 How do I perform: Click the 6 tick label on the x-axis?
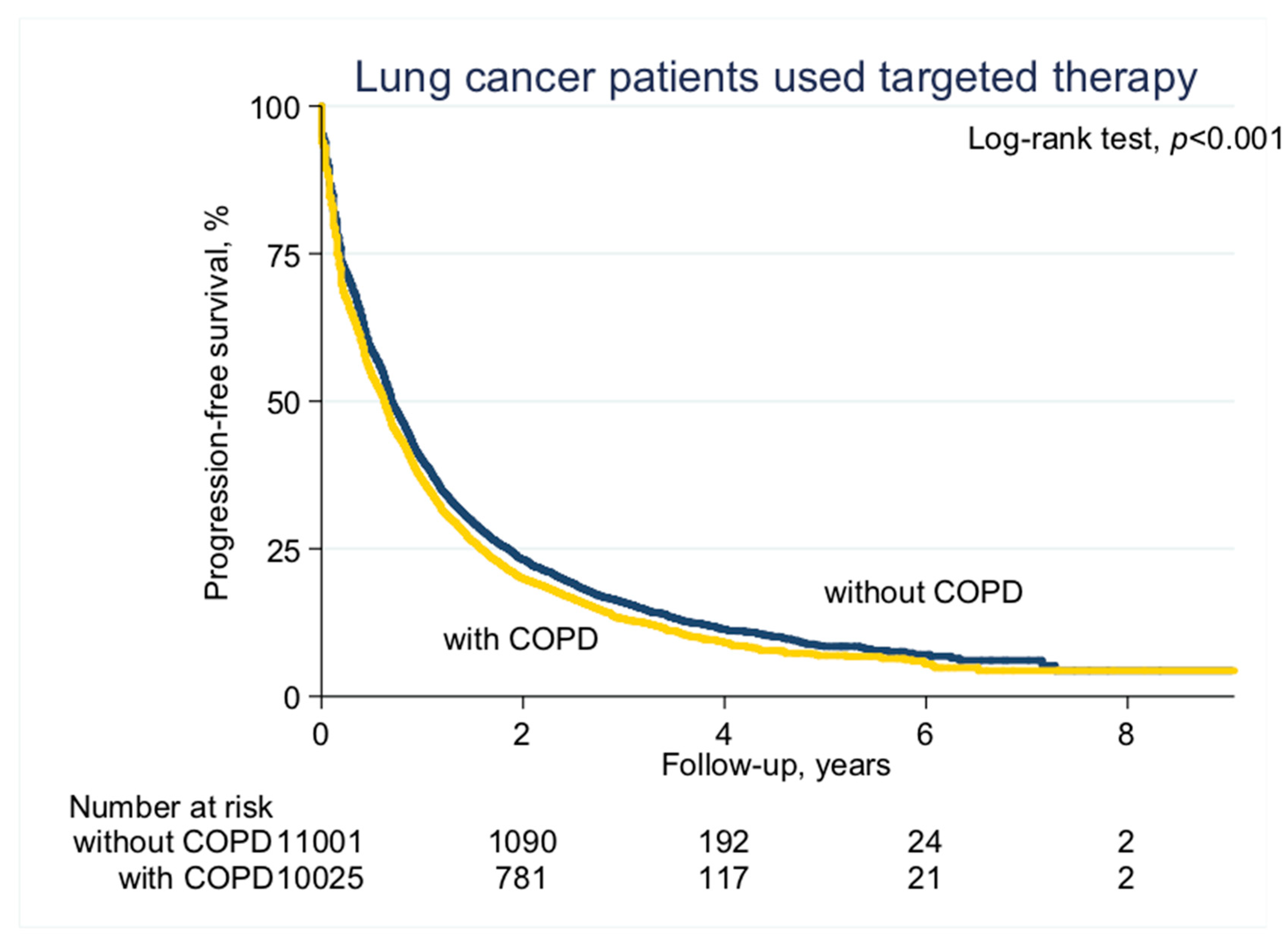click(x=924, y=735)
